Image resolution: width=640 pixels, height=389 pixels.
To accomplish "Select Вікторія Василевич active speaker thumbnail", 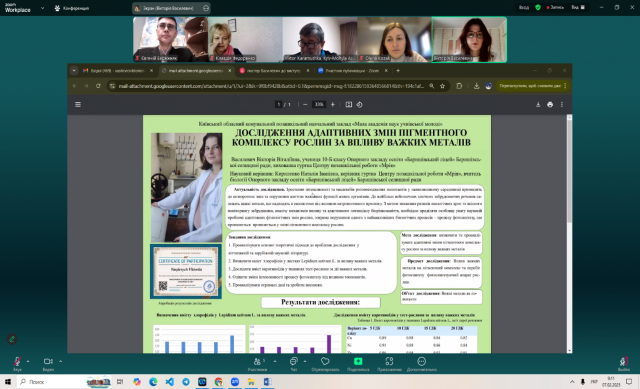I will tap(469, 40).
